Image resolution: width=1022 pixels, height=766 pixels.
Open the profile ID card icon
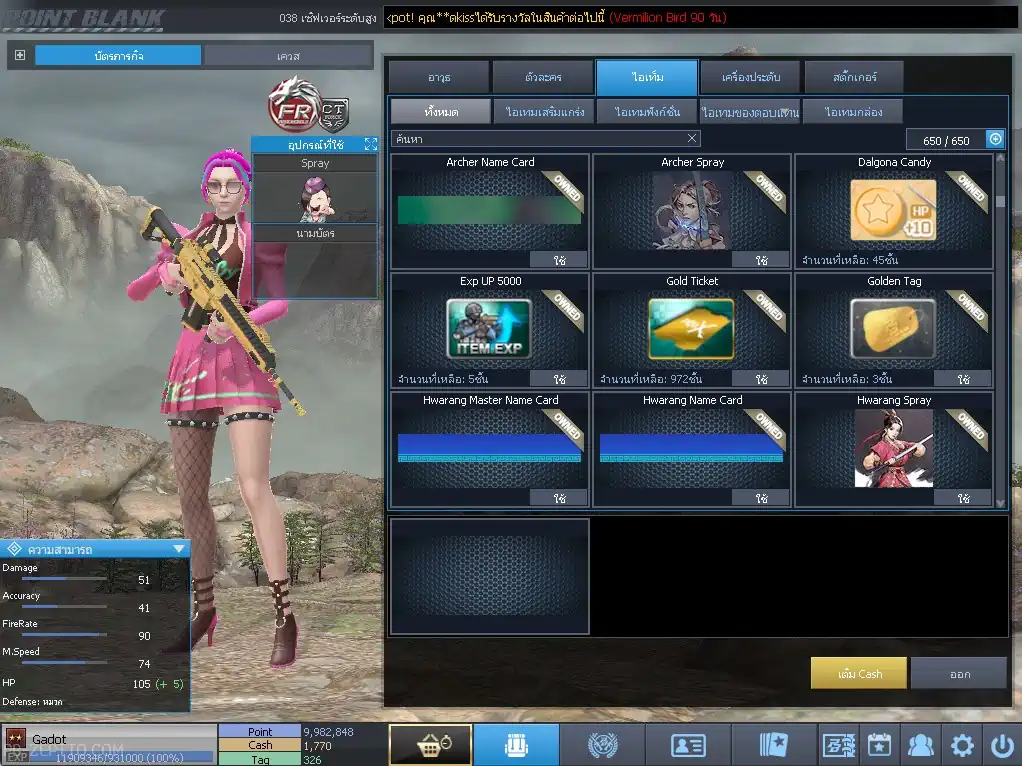tap(688, 745)
